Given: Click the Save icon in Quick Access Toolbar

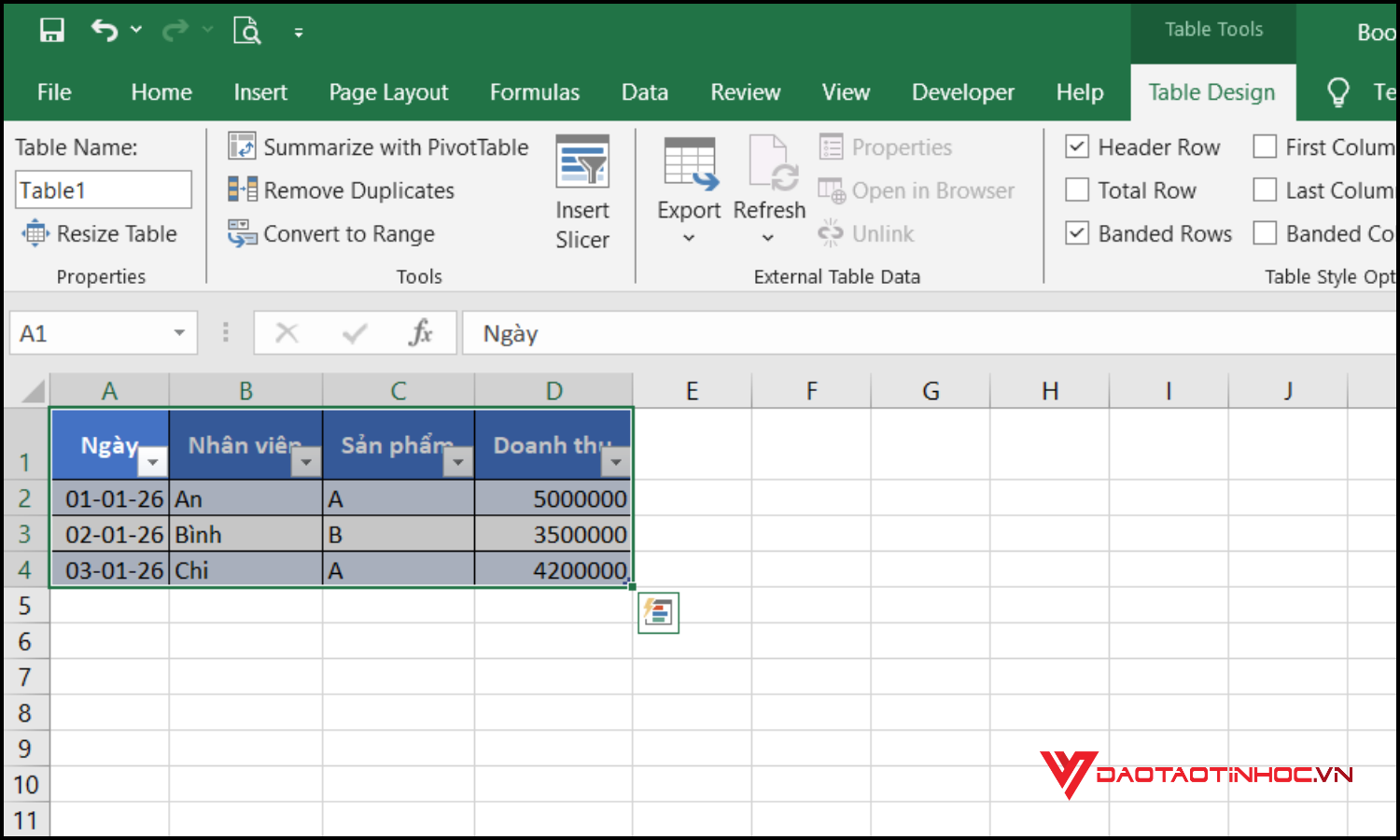Looking at the screenshot, I should tap(51, 29).
